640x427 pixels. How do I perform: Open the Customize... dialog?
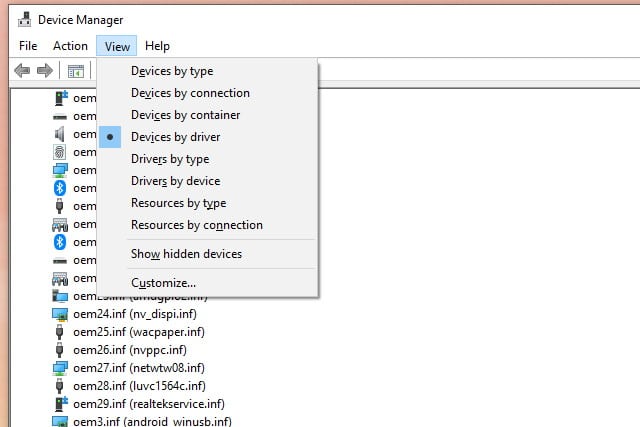[x=163, y=283]
